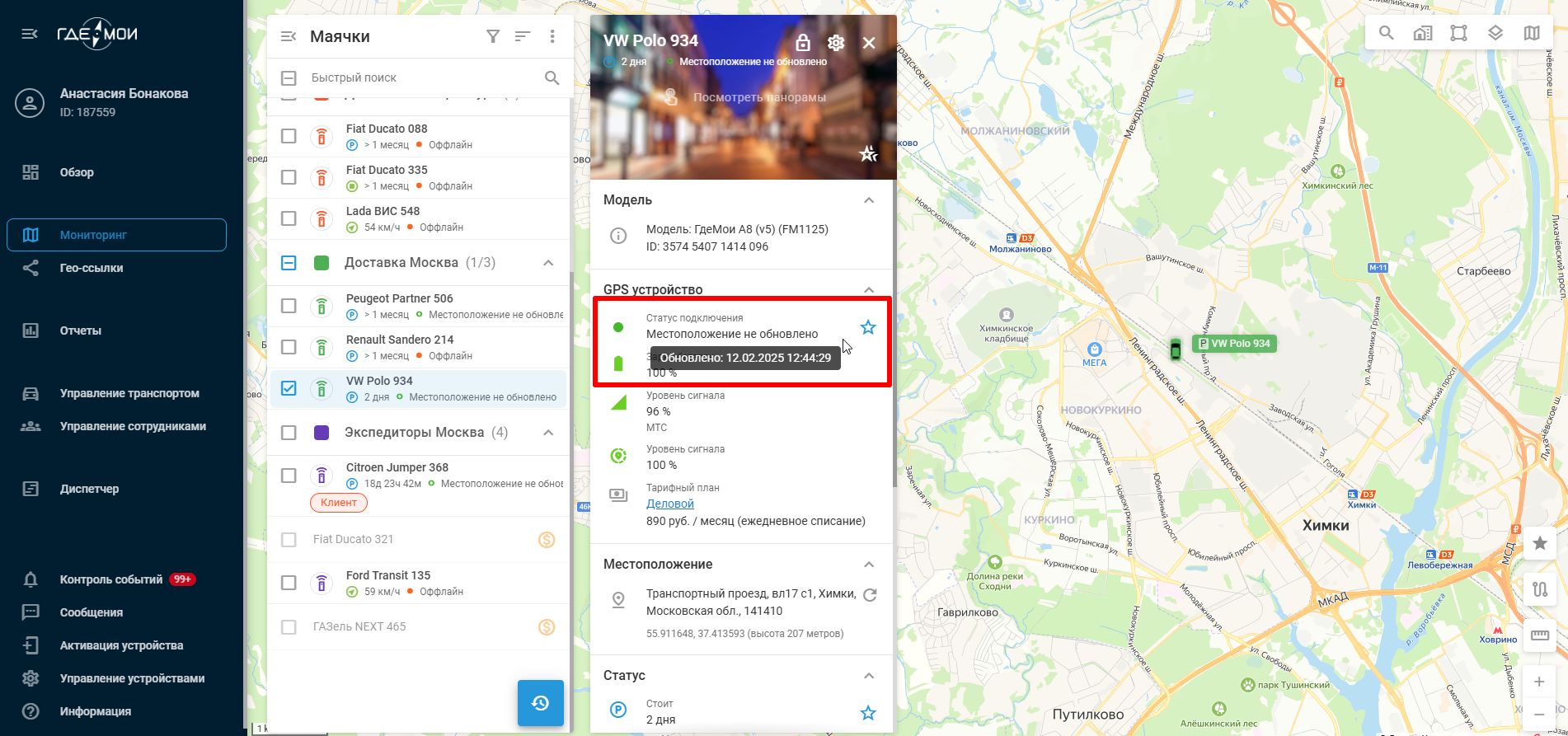
Task: Go to Управление транспортом
Action: [129, 393]
